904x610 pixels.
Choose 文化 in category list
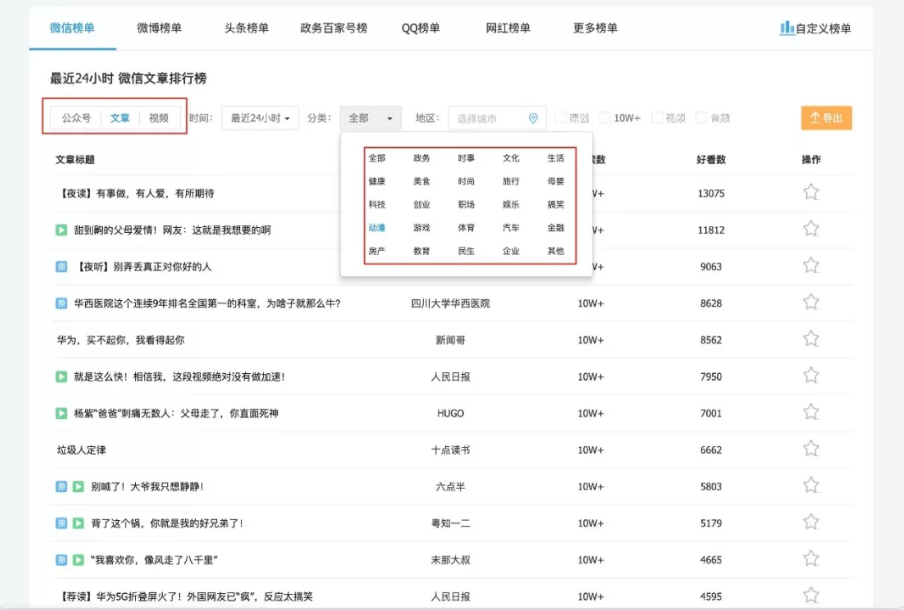click(511, 158)
